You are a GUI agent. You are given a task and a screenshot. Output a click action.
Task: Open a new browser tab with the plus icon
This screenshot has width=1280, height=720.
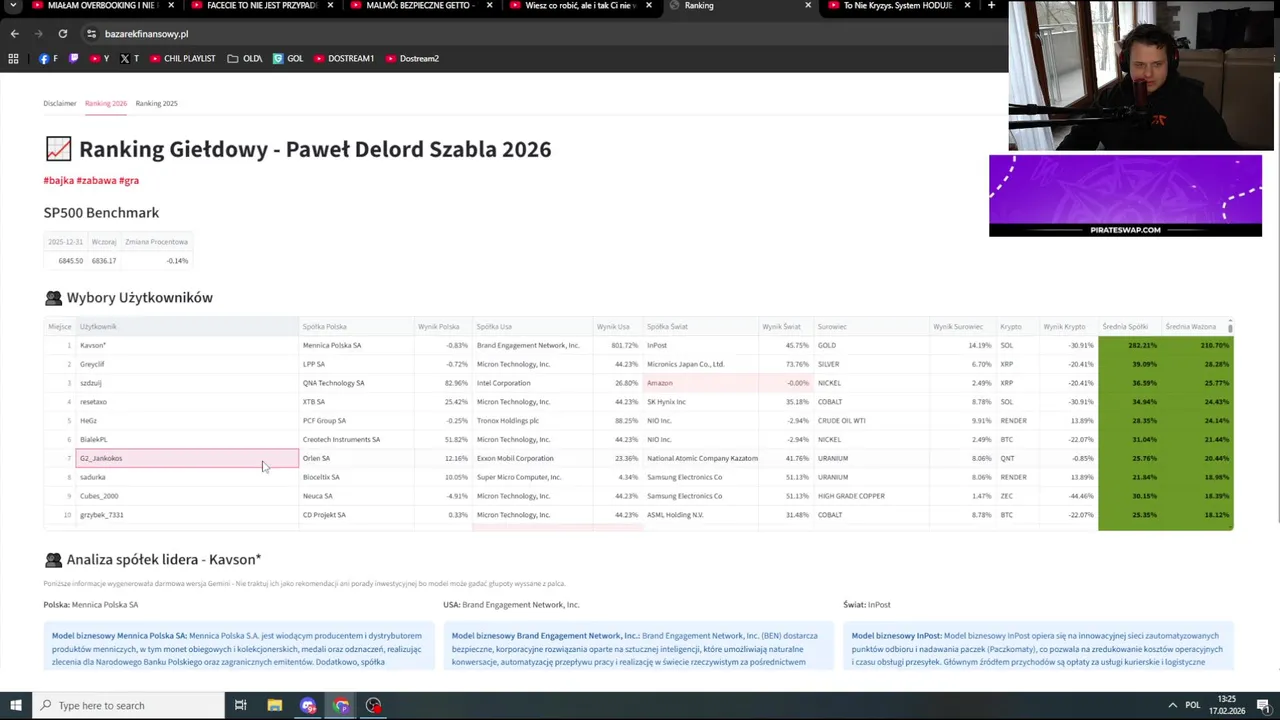click(x=991, y=5)
